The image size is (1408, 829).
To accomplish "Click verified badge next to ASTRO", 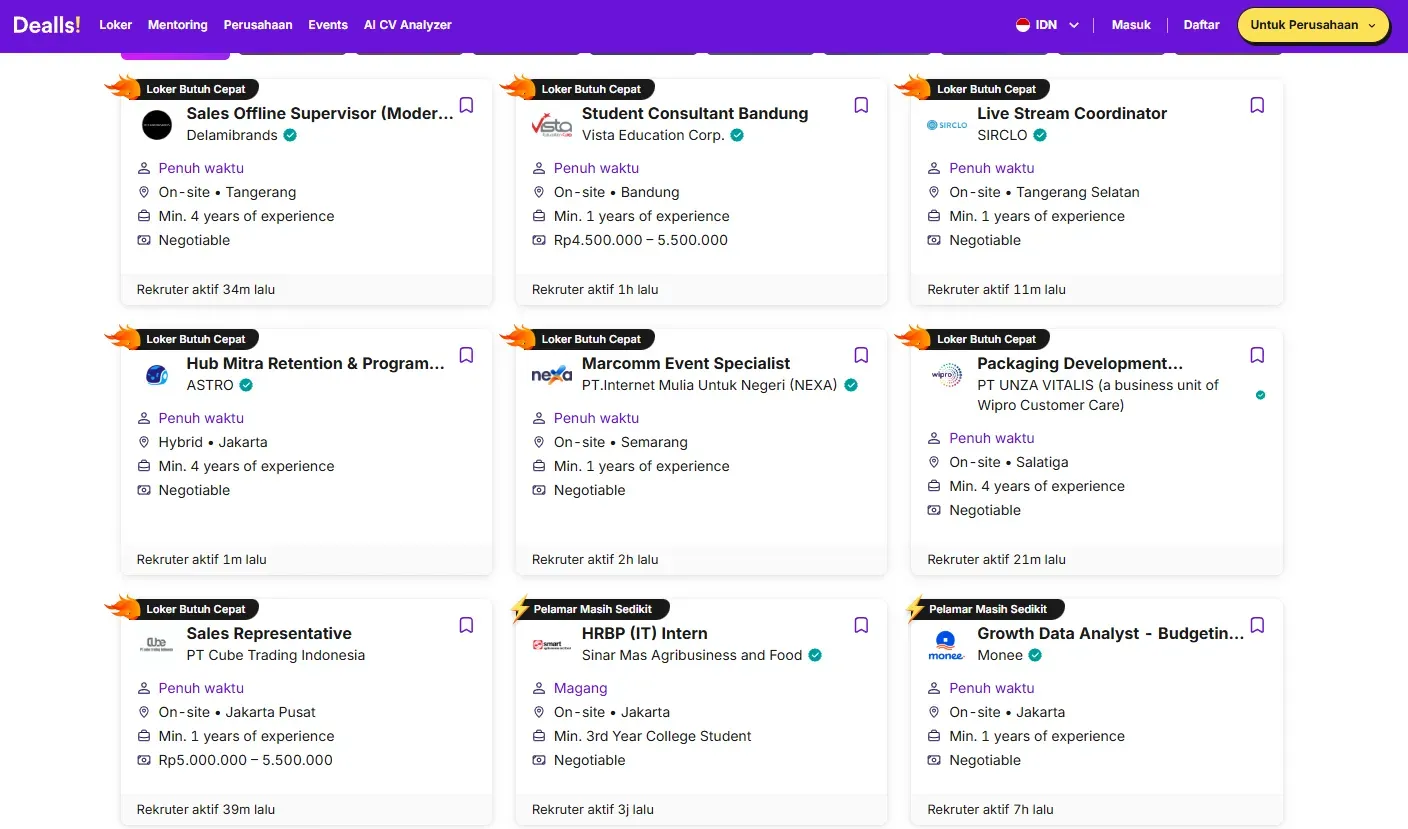I will pos(246,385).
